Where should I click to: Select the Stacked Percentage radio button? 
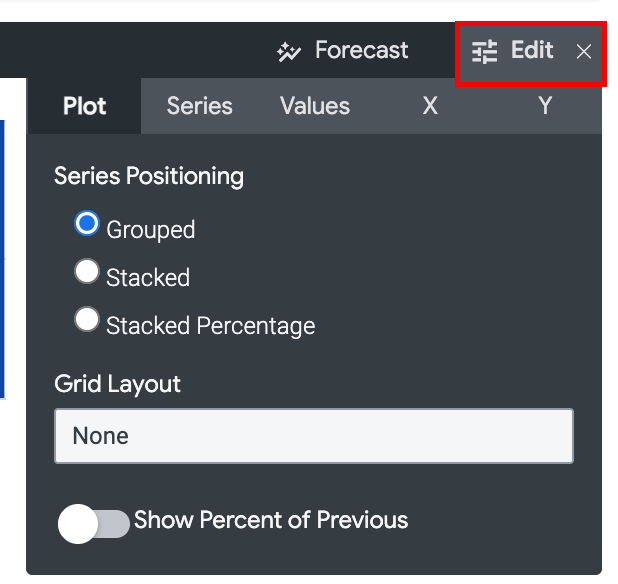[87, 319]
